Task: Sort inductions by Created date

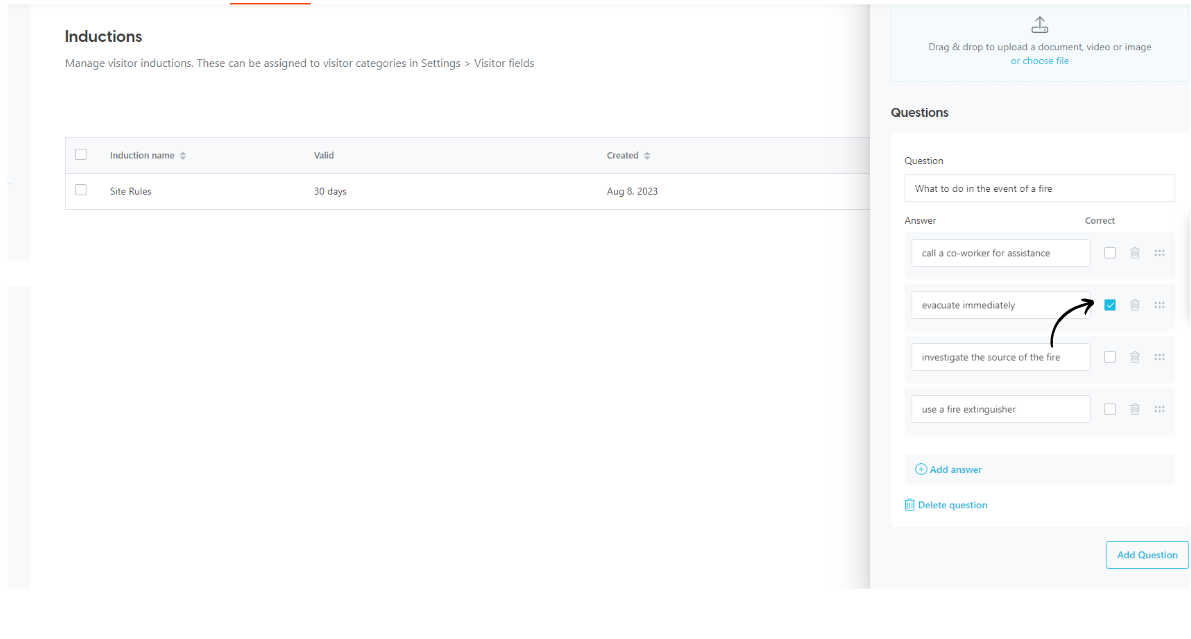Action: [x=647, y=156]
